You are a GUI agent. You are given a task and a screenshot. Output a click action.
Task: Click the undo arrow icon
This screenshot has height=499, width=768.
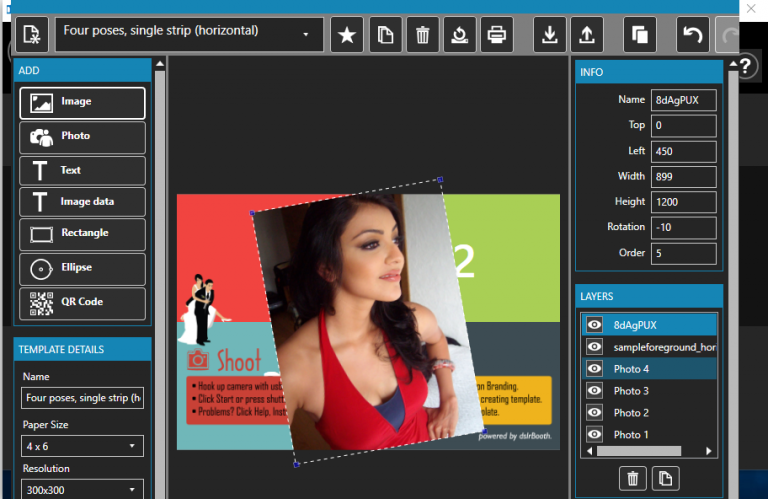tap(693, 34)
